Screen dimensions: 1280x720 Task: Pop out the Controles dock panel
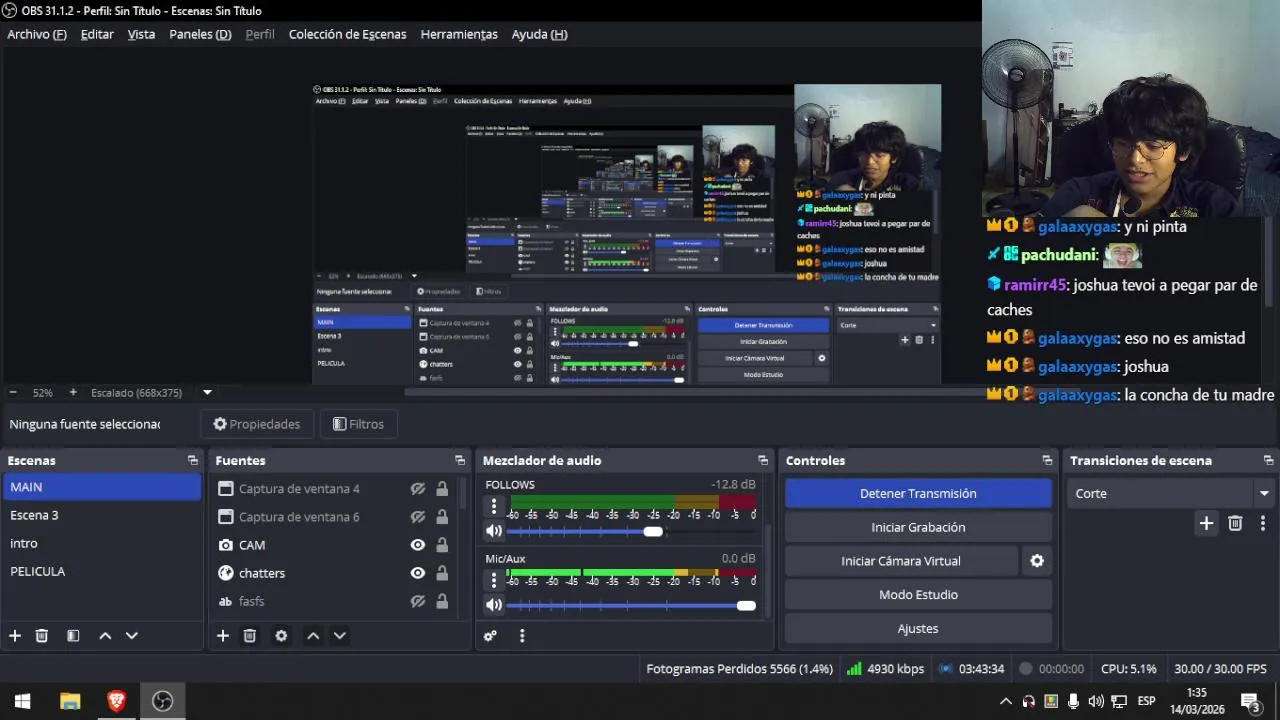tap(1047, 461)
